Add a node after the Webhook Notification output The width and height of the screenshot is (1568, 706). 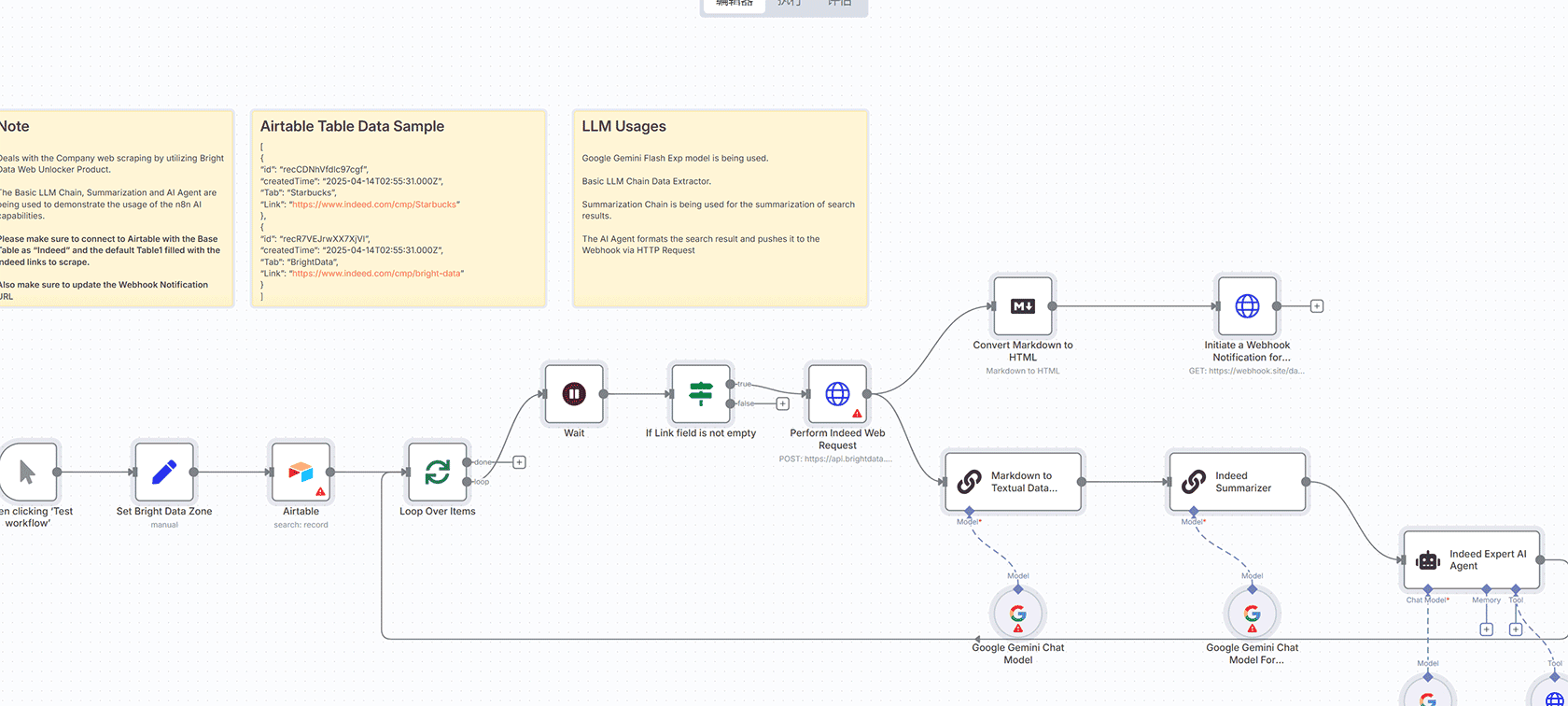click(1317, 306)
